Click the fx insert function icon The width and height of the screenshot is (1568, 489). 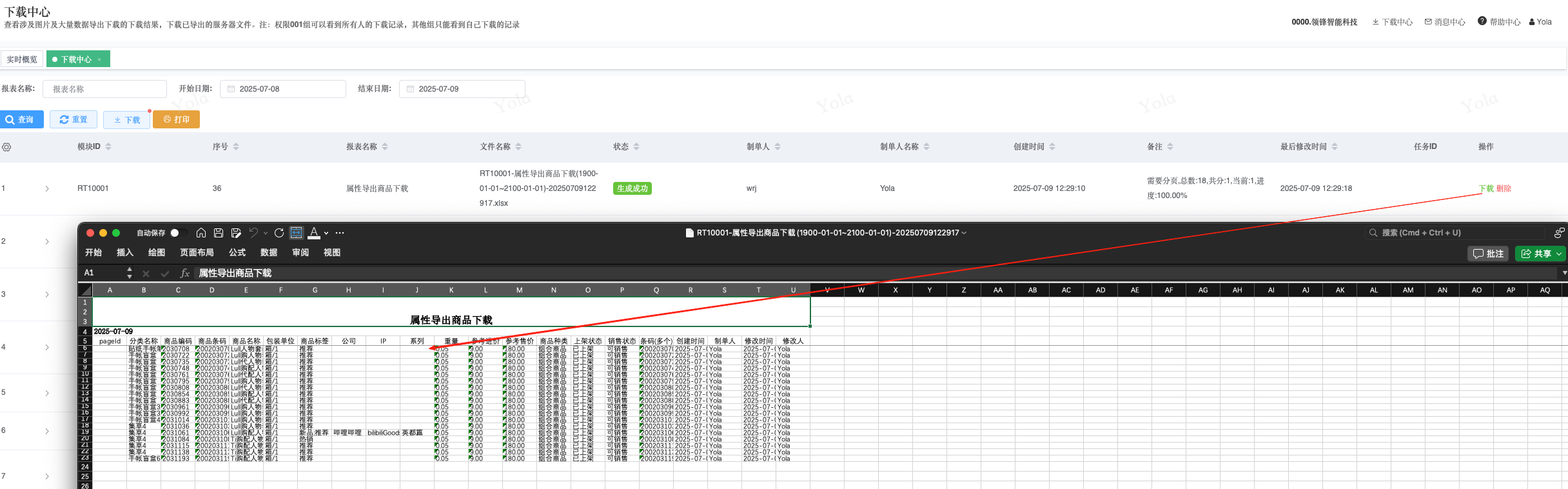[x=184, y=274]
